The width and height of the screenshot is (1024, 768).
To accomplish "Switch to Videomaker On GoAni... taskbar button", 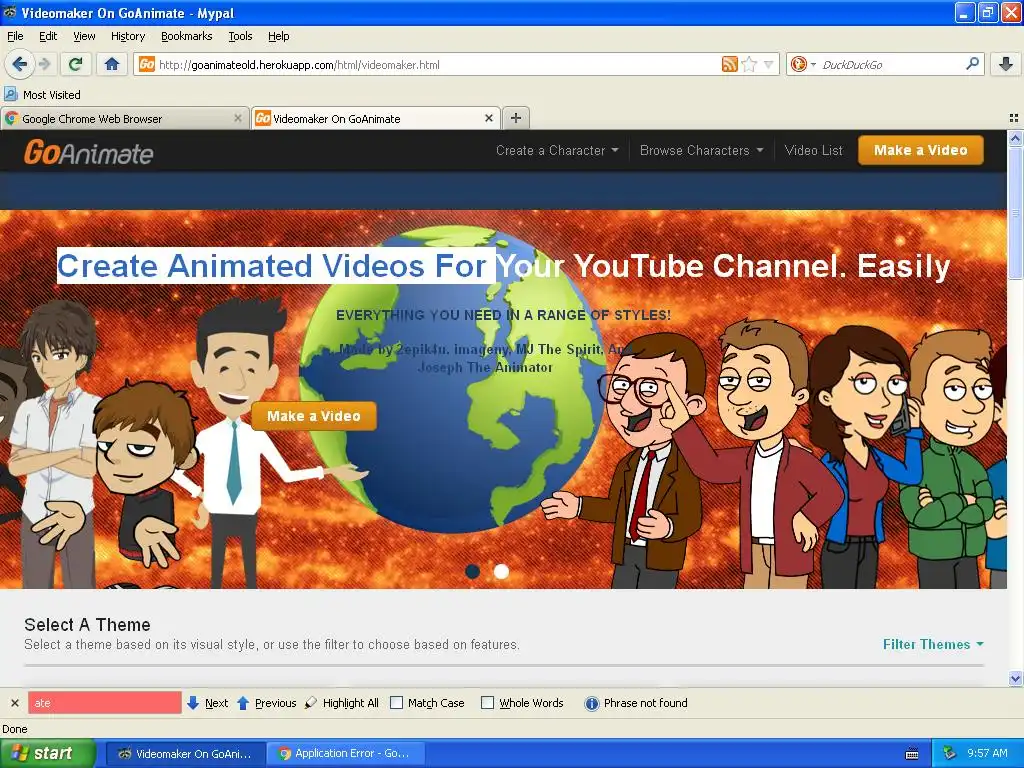I will [x=185, y=754].
